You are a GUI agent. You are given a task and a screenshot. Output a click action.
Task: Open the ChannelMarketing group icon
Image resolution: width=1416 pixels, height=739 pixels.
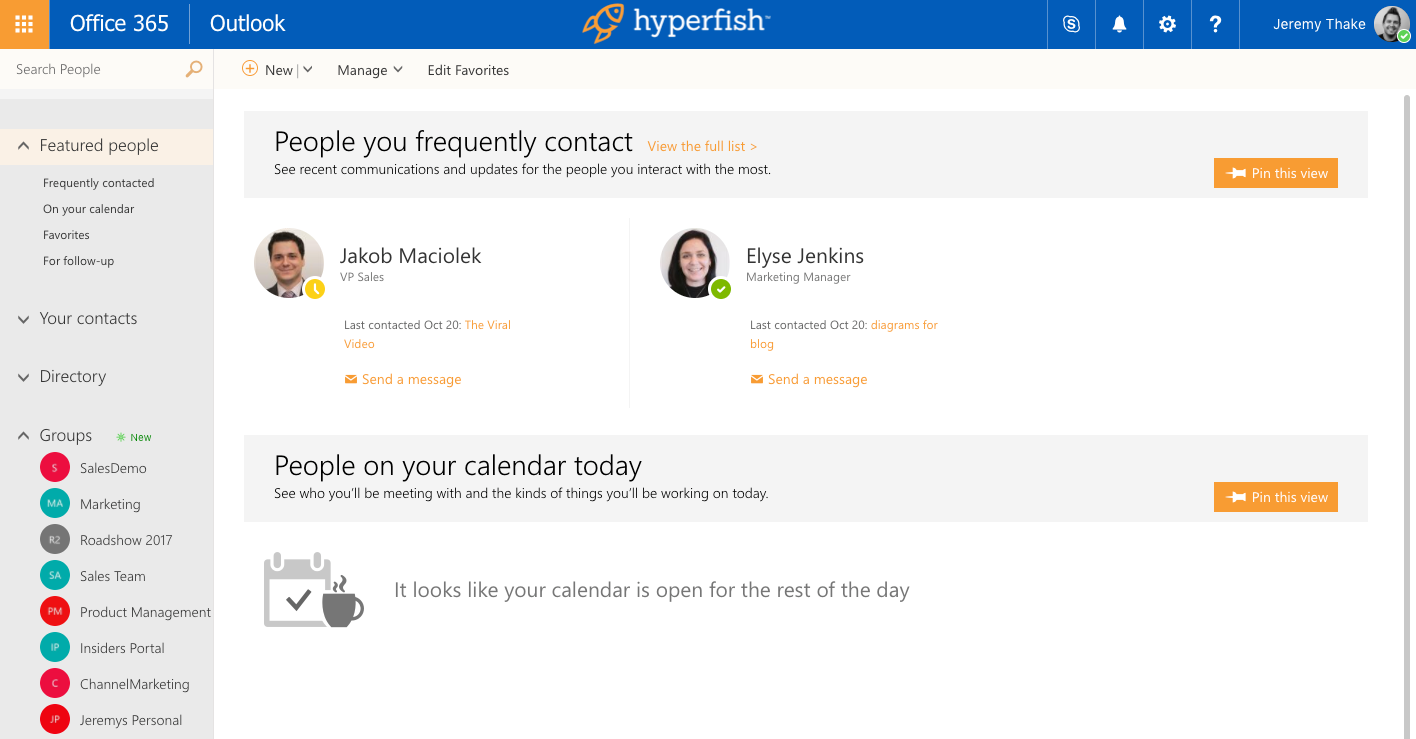point(54,684)
